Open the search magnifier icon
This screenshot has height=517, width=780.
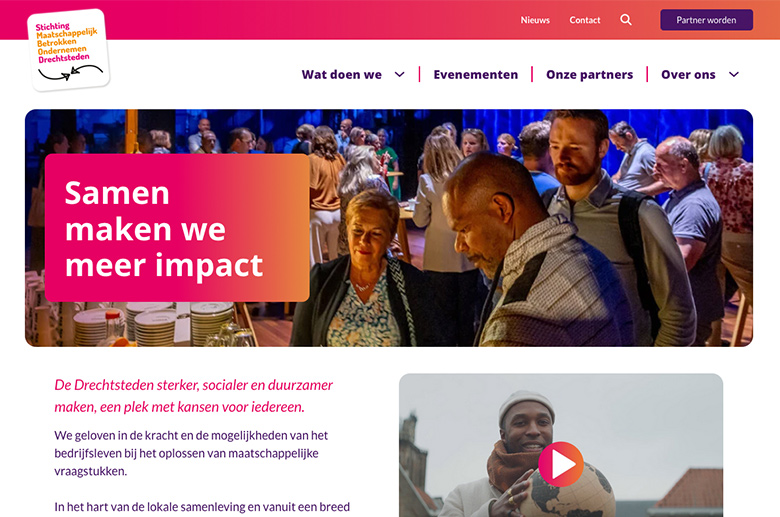coord(626,20)
